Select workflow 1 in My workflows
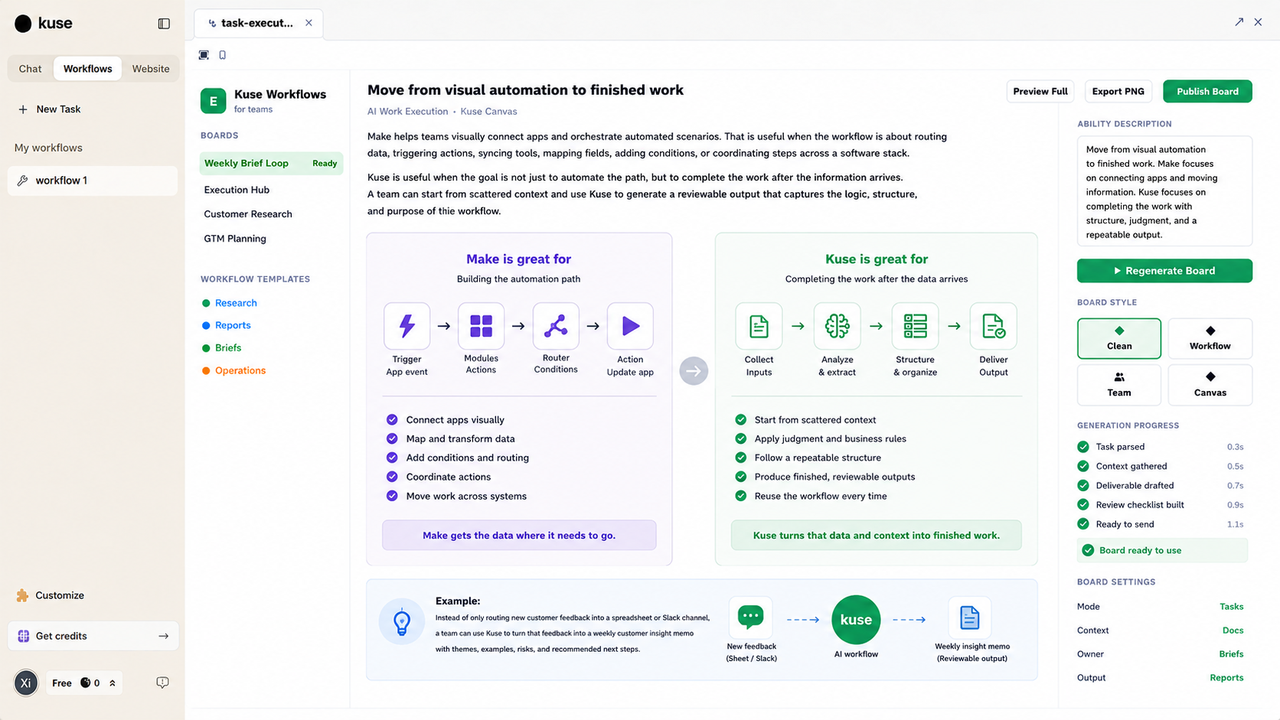This screenshot has height=720, width=1280. tap(92, 181)
